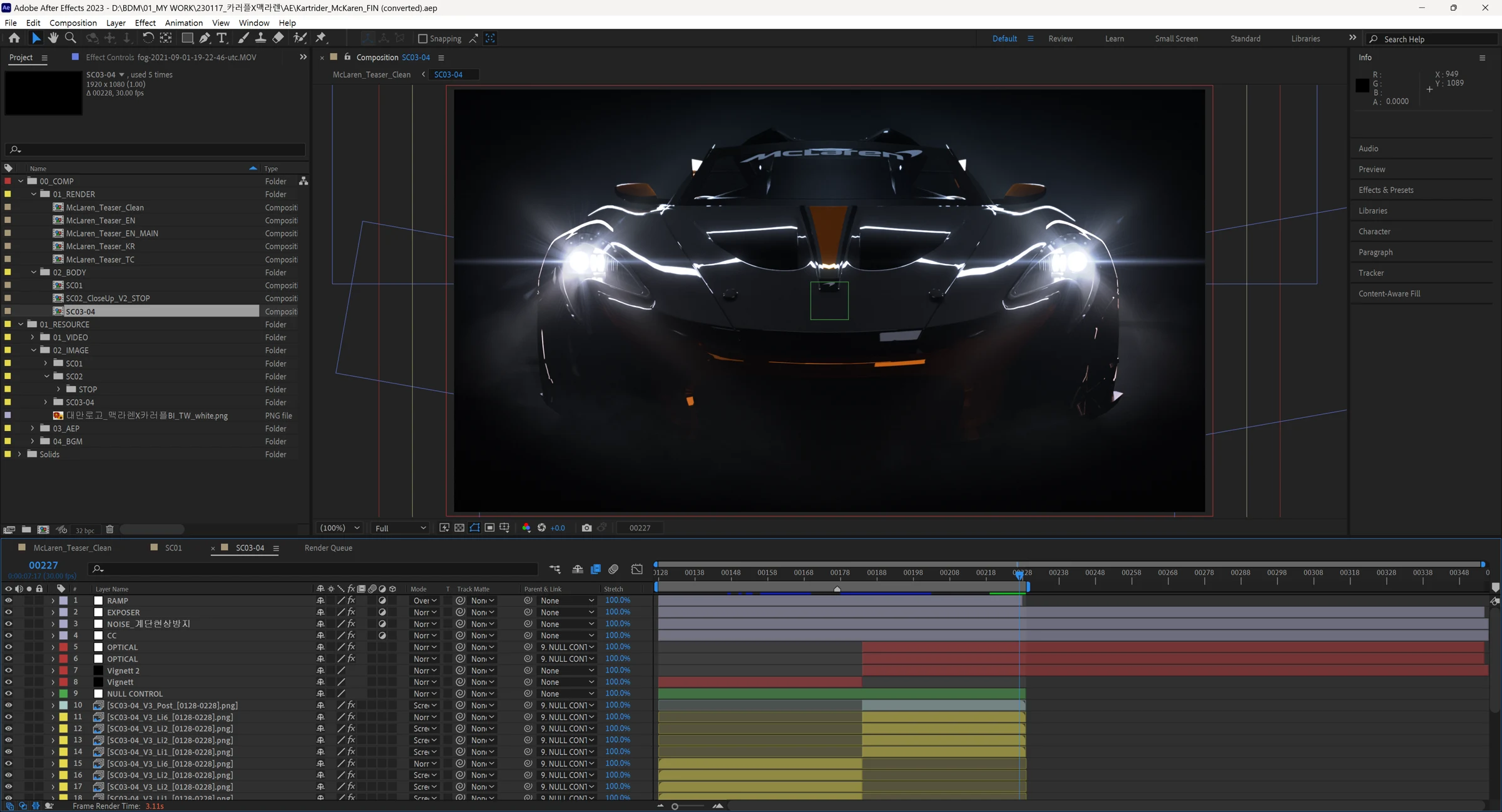The image size is (1502, 812).
Task: Toggle eye for SC03-04_V3_Post layer 10
Action: click(8, 705)
